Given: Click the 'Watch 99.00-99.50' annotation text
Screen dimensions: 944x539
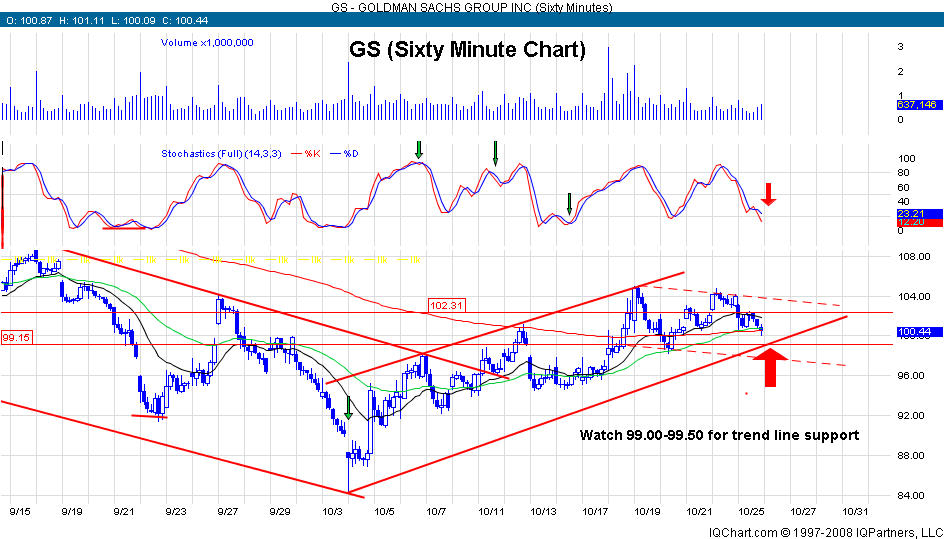Looking at the screenshot, I should (x=719, y=435).
